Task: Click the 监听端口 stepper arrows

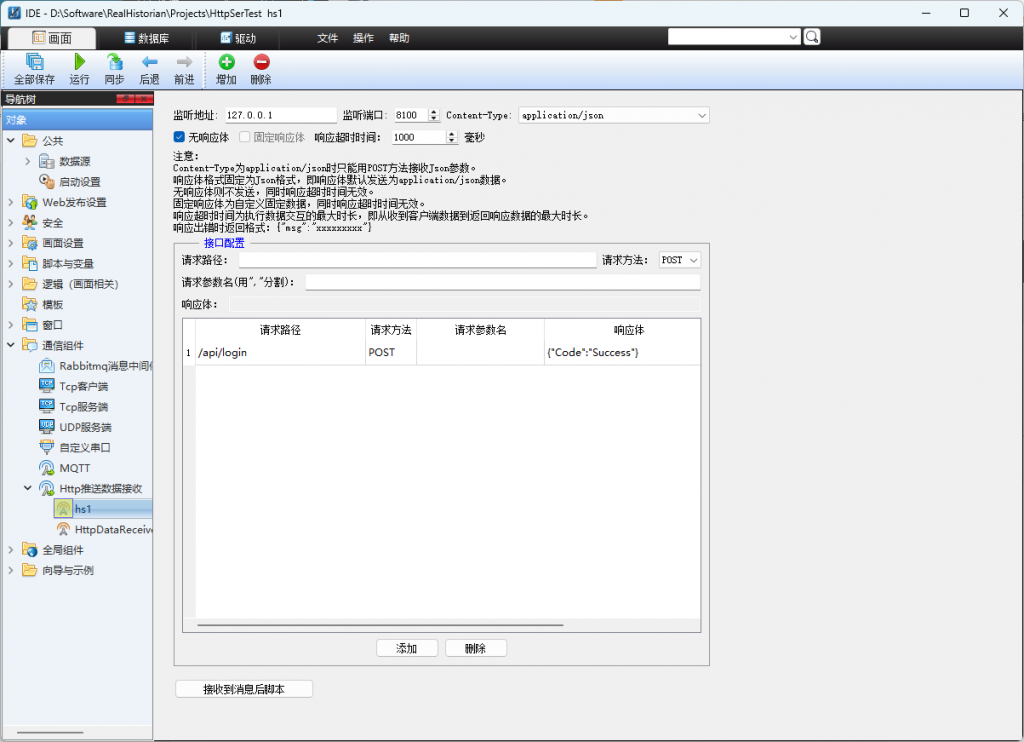Action: (434, 116)
